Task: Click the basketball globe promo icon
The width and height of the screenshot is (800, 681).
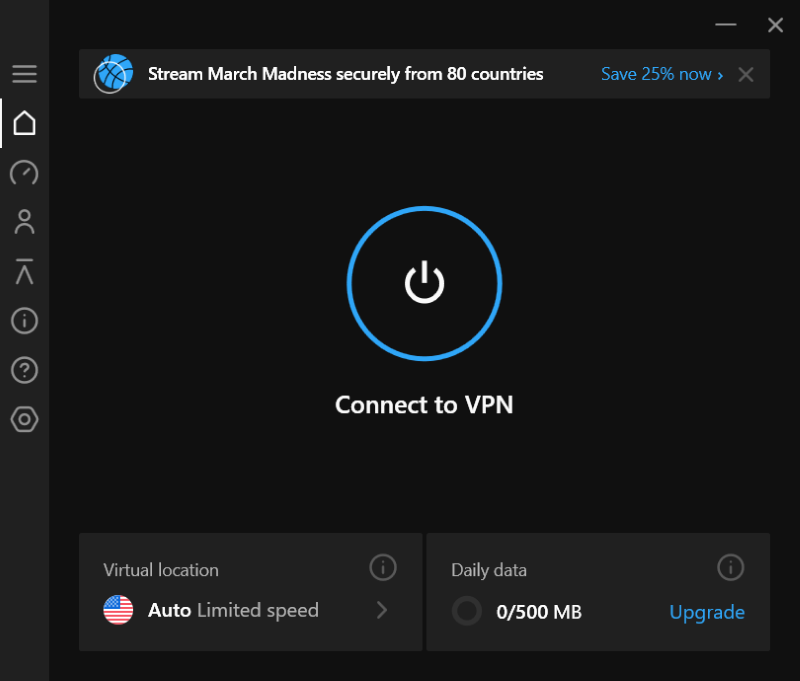Action: tap(113, 74)
